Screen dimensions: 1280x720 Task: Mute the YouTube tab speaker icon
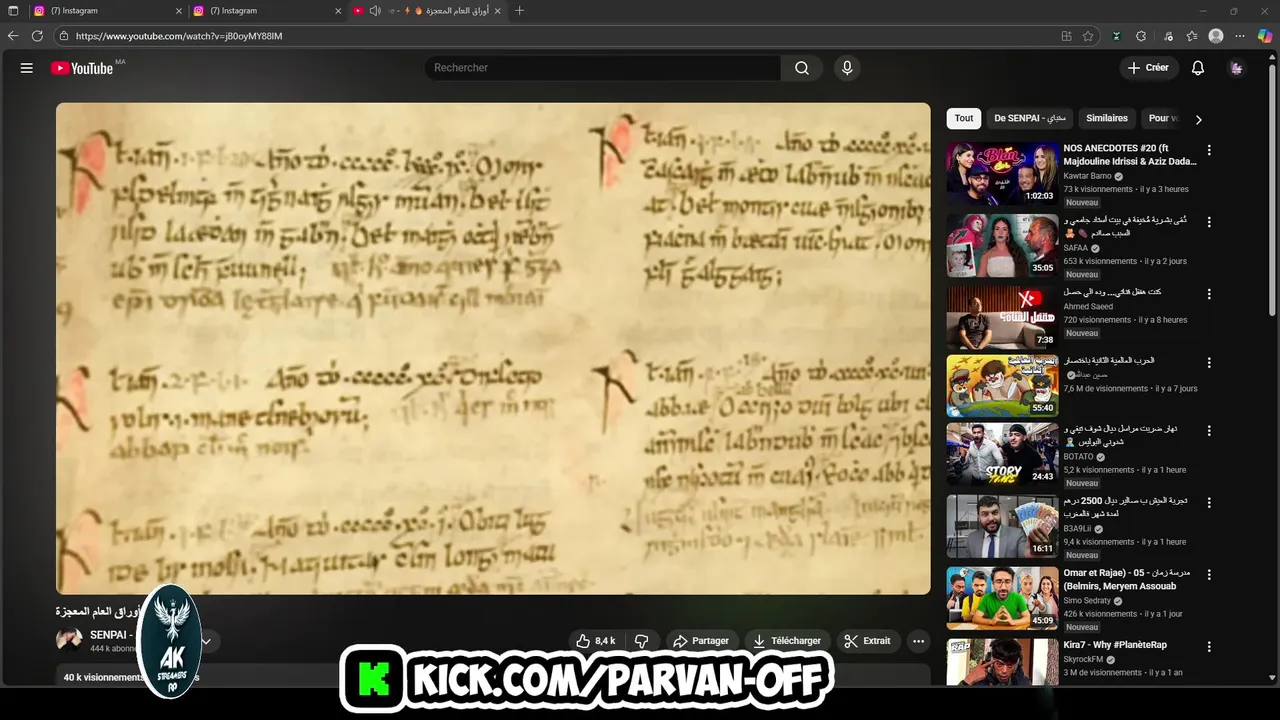(375, 11)
